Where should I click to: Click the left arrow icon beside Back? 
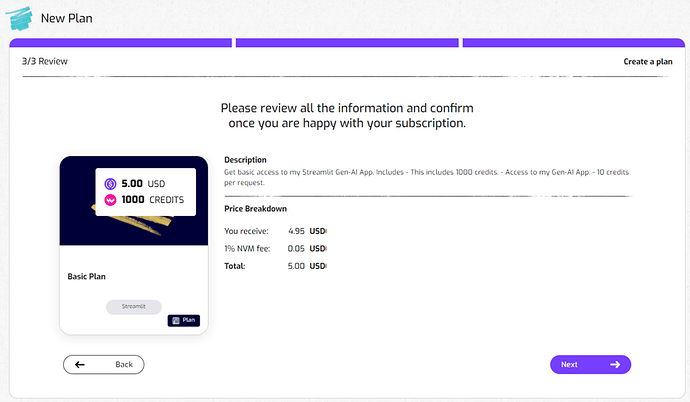coord(80,364)
